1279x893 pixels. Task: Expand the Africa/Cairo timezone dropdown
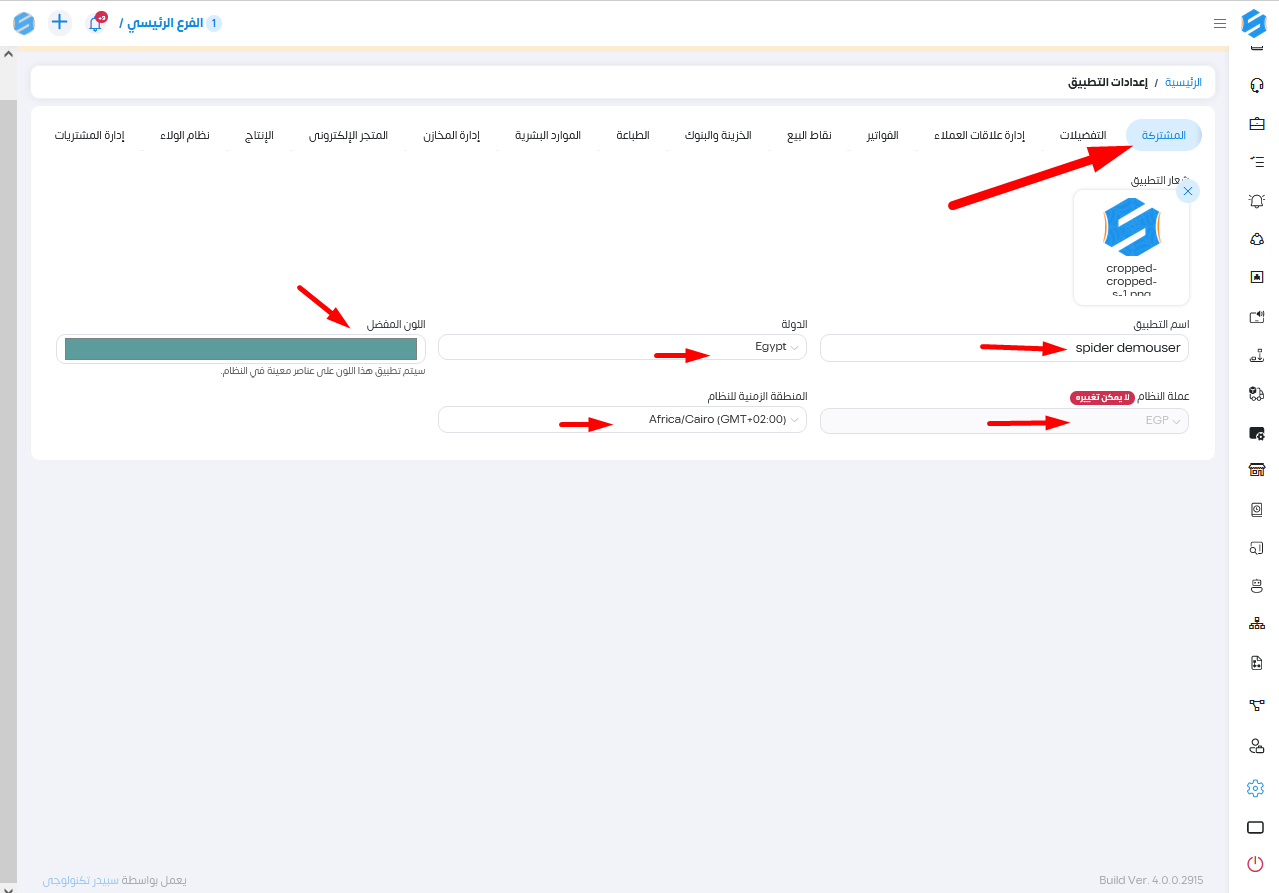click(622, 420)
